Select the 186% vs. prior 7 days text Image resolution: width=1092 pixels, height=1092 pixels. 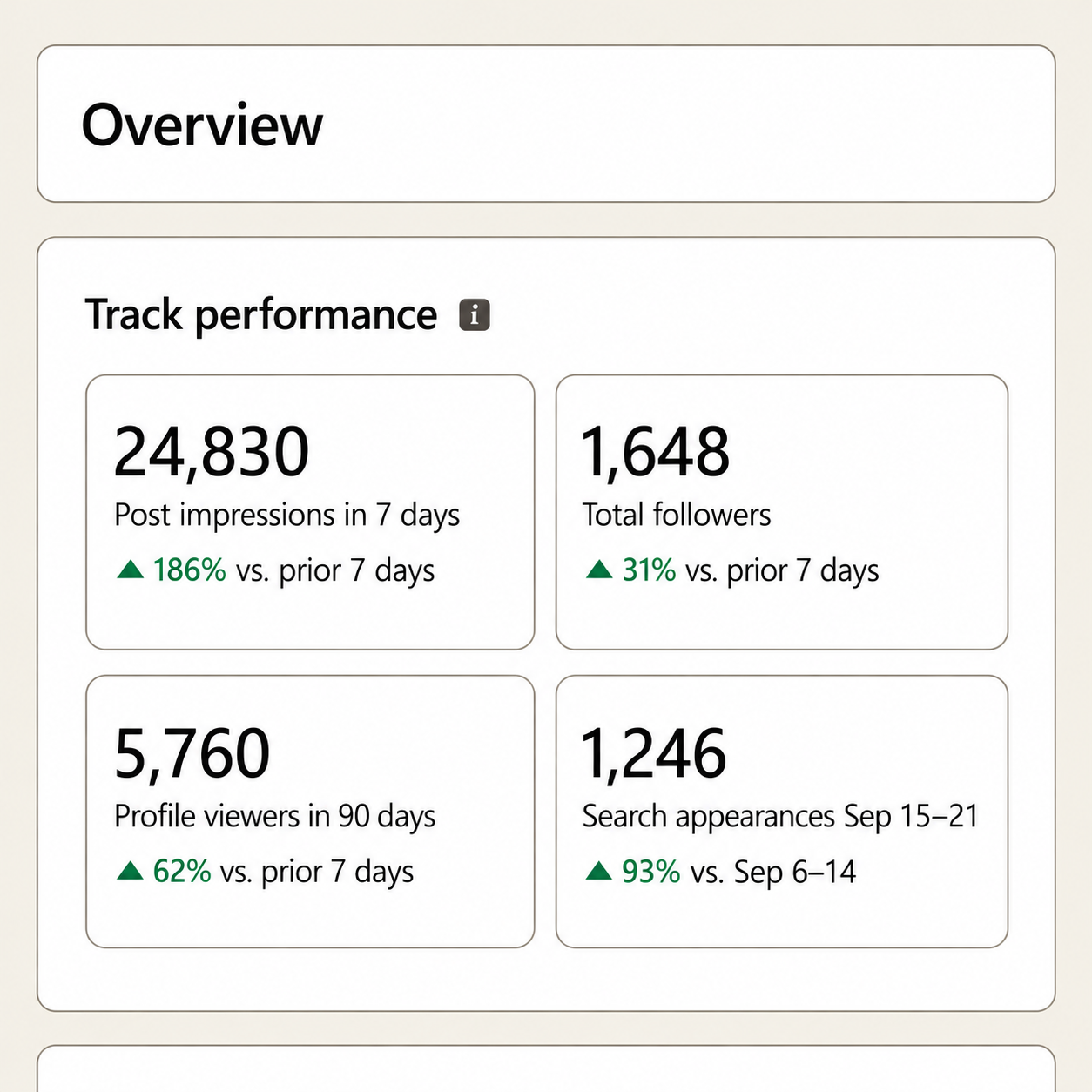point(293,570)
